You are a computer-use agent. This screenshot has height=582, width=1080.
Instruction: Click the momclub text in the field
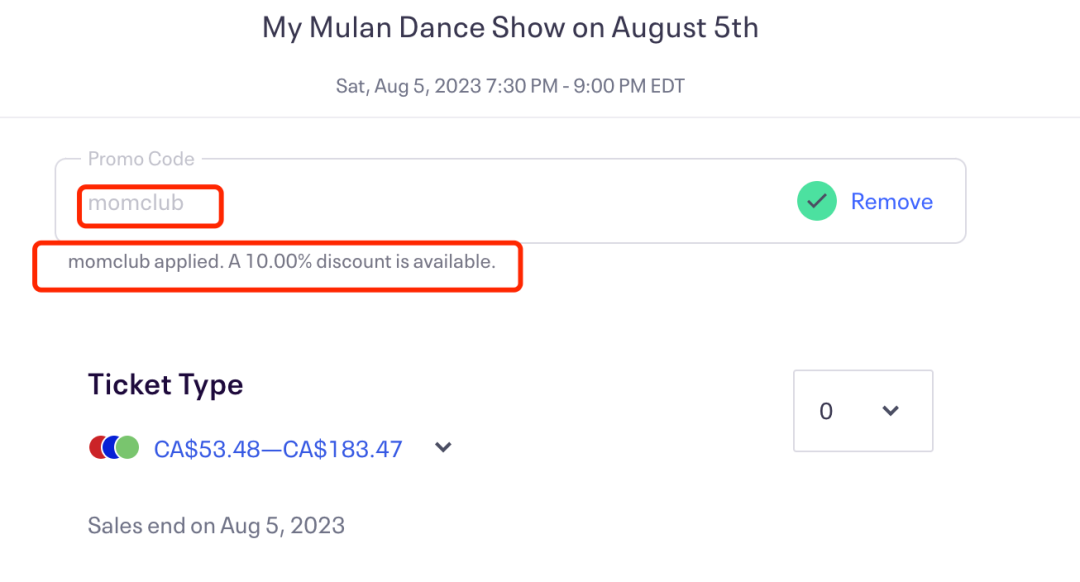136,203
